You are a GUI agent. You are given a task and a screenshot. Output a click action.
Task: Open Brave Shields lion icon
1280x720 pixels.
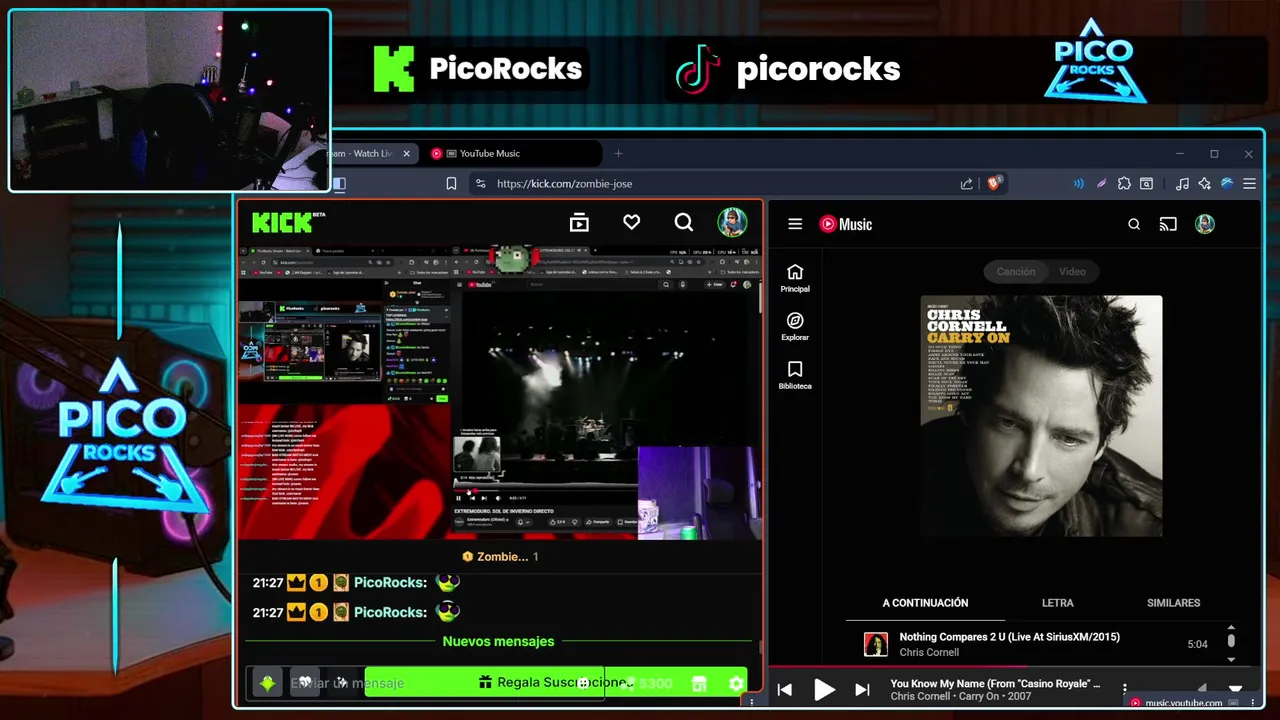(x=994, y=183)
